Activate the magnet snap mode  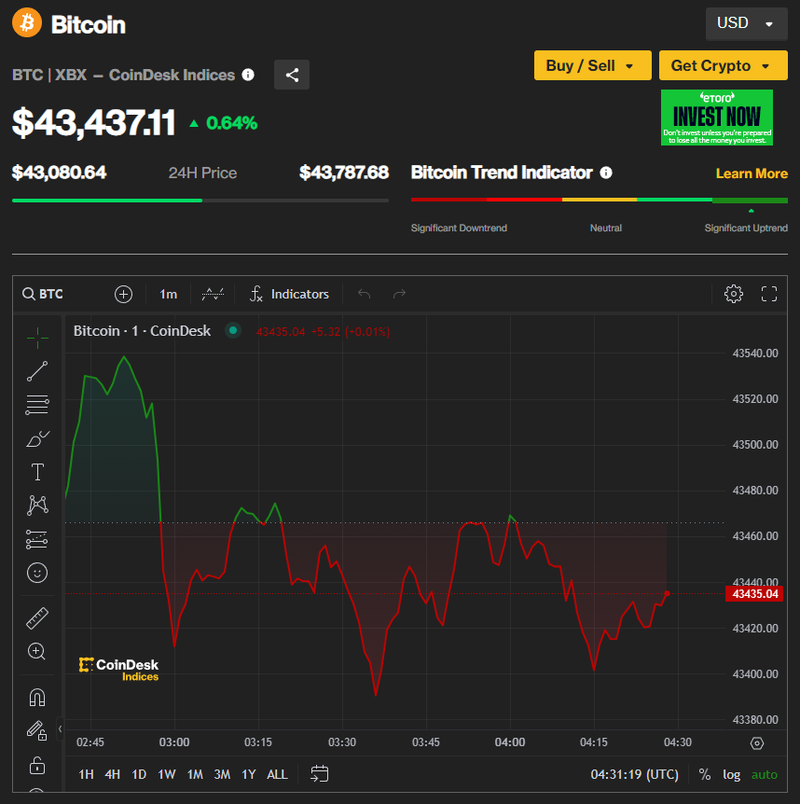click(37, 697)
